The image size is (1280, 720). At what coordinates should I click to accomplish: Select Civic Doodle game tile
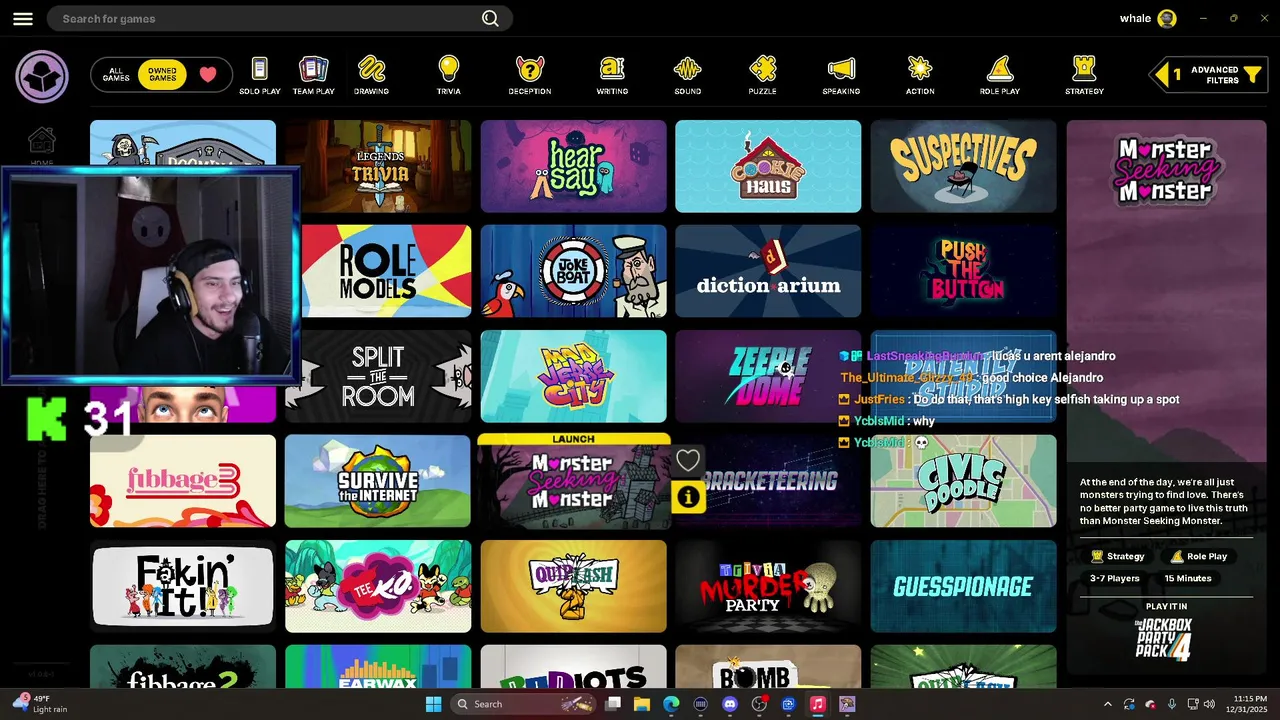point(963,481)
